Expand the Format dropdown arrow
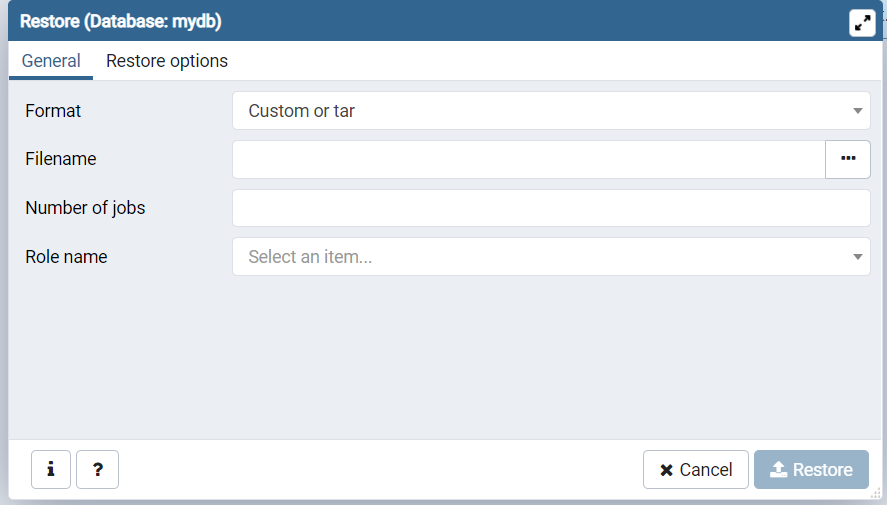The height and width of the screenshot is (505, 887). coord(858,111)
